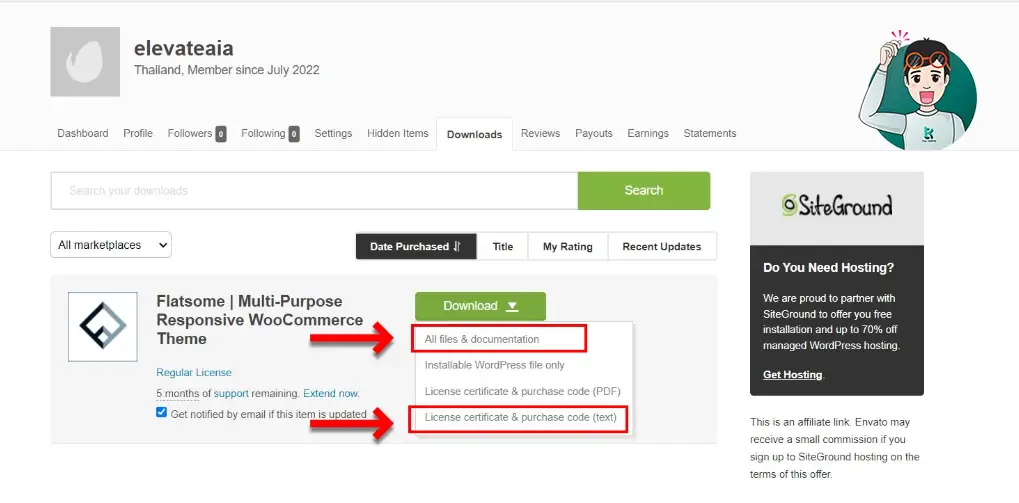Viewport: 1019px width, 503px height.
Task: Click the cartoon character mascot image
Action: coord(918,90)
